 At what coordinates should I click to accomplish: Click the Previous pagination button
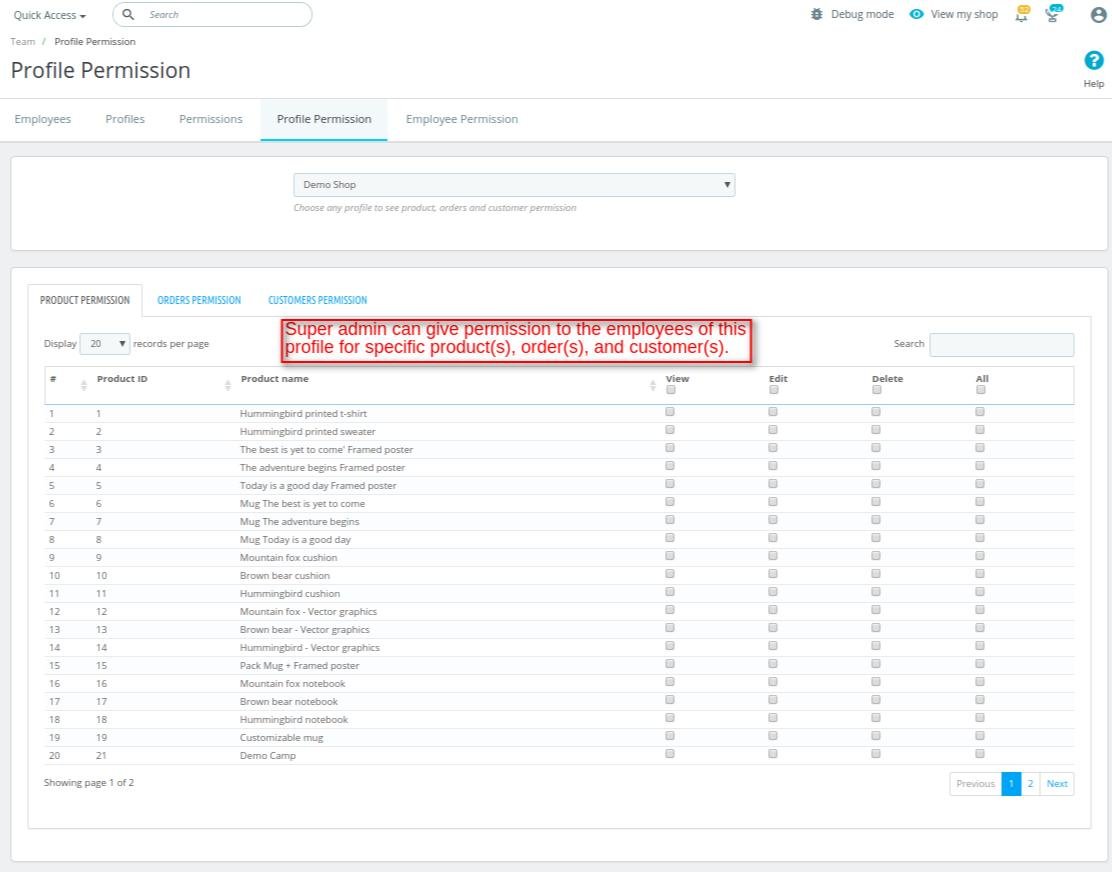coord(975,783)
